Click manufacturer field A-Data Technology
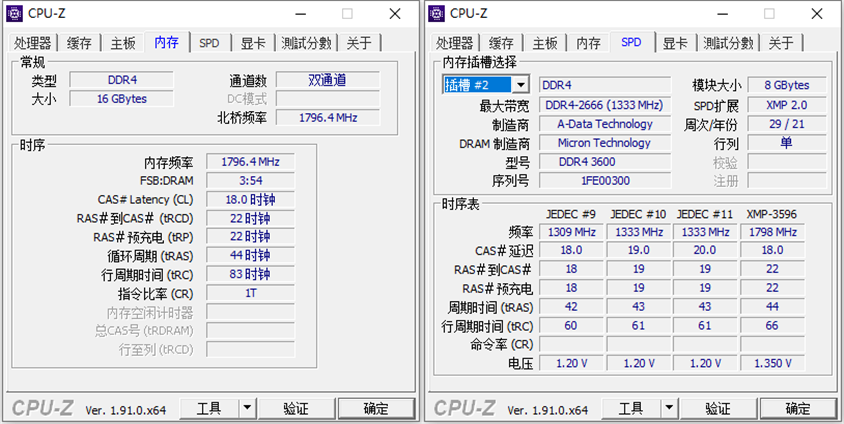 coord(605,124)
